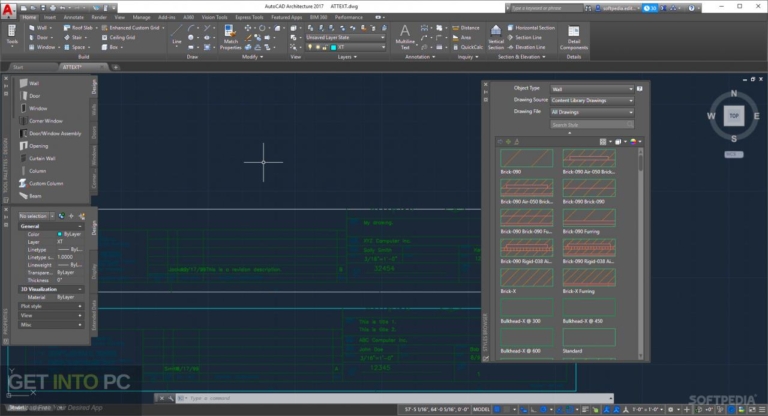The height and width of the screenshot is (416, 768).
Task: Click the Brick-090 wall style thumbnail
Action: click(x=527, y=158)
